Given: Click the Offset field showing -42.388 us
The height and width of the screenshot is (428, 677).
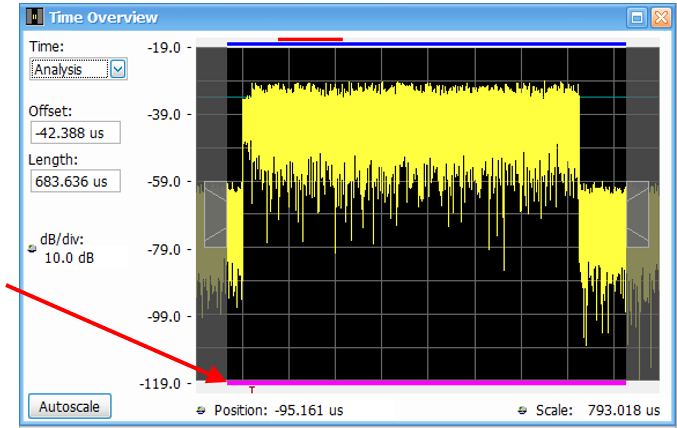Looking at the screenshot, I should pyautogui.click(x=75, y=132).
